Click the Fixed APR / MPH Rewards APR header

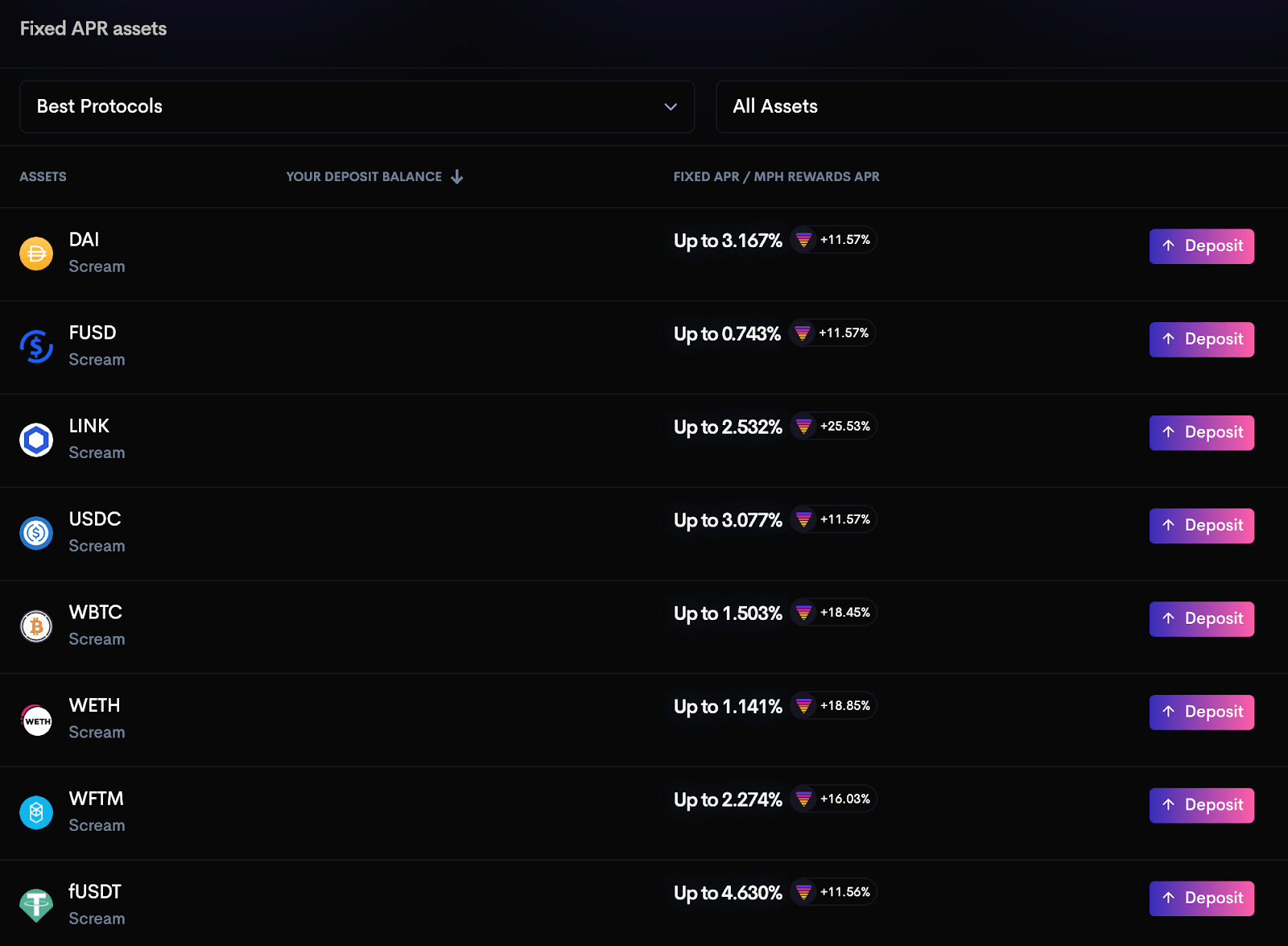pyautogui.click(x=776, y=176)
